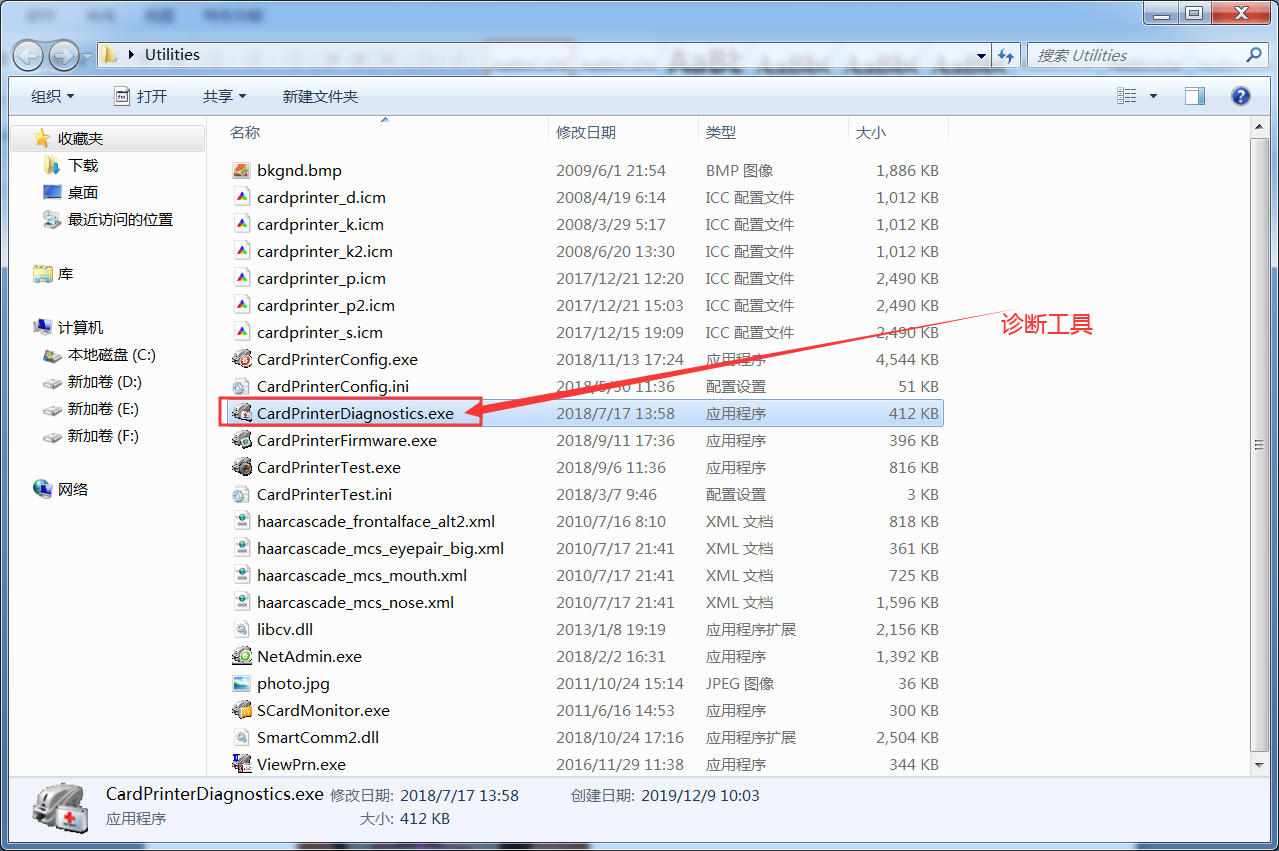
Task: Open the help question mark icon
Action: (1240, 96)
